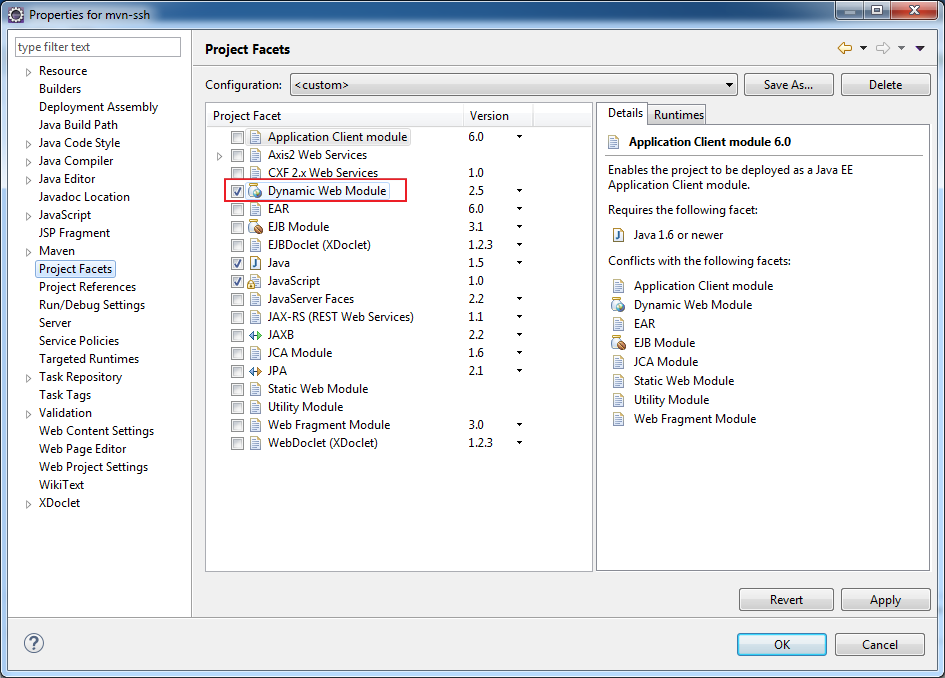Viewport: 945px width, 678px height.
Task: Click the JAX-RS page icon
Action: (256, 318)
